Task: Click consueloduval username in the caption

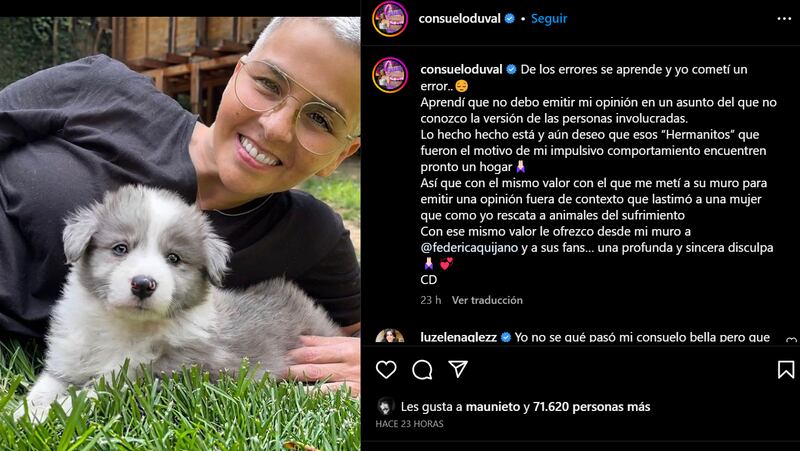Action: (x=462, y=69)
